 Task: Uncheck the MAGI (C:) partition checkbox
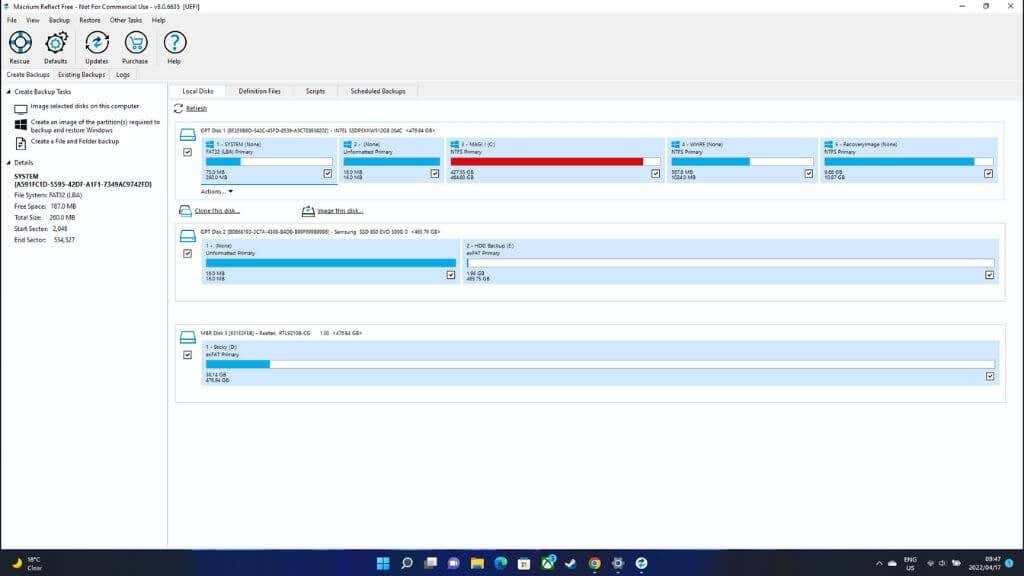tap(656, 174)
